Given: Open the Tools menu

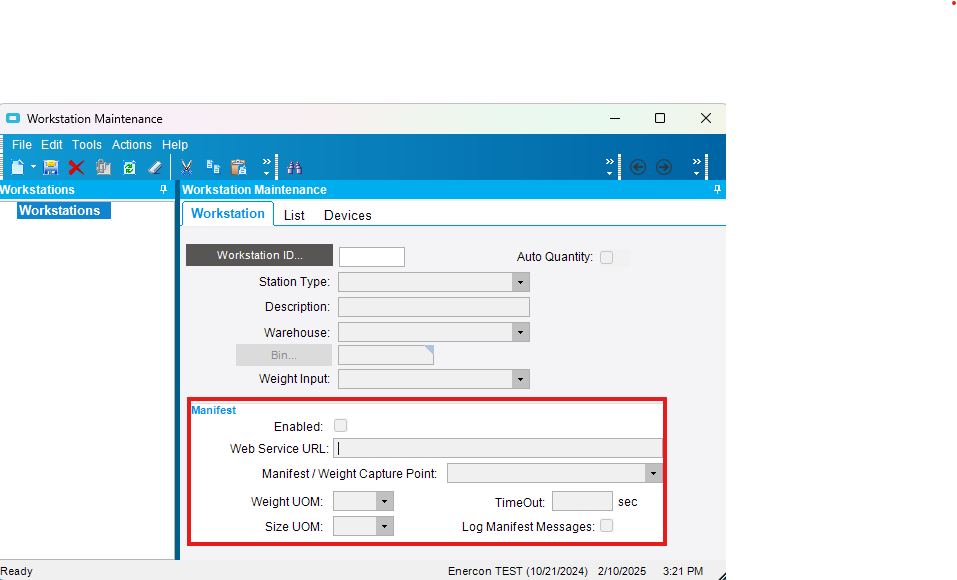Looking at the screenshot, I should coord(87,145).
